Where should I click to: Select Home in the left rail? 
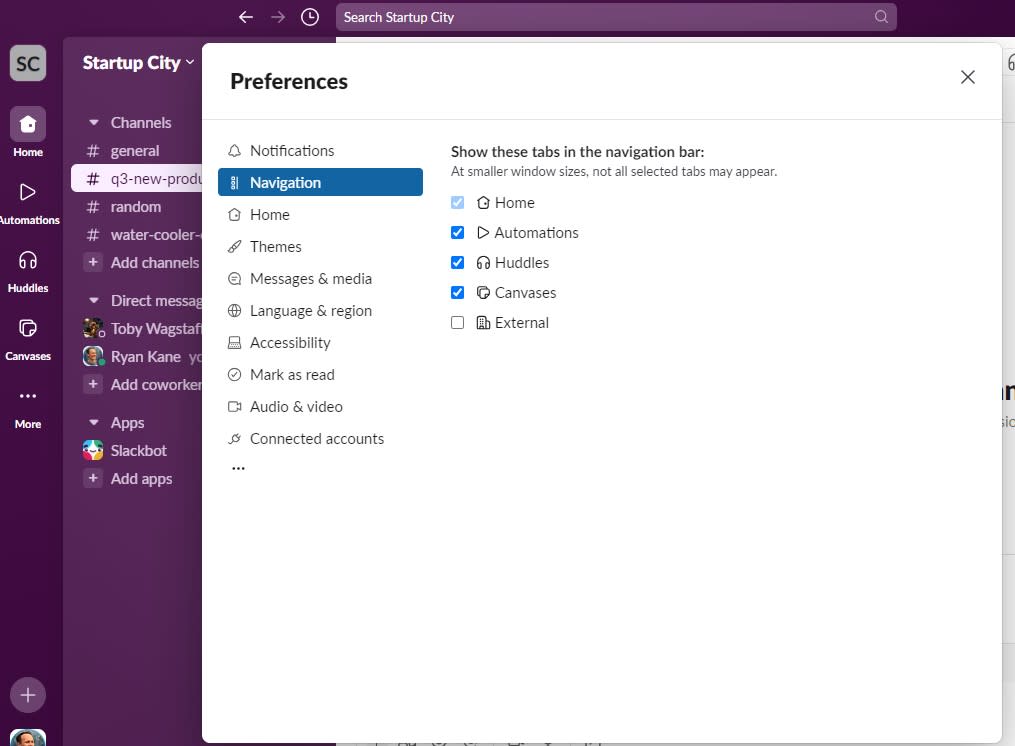point(28,133)
